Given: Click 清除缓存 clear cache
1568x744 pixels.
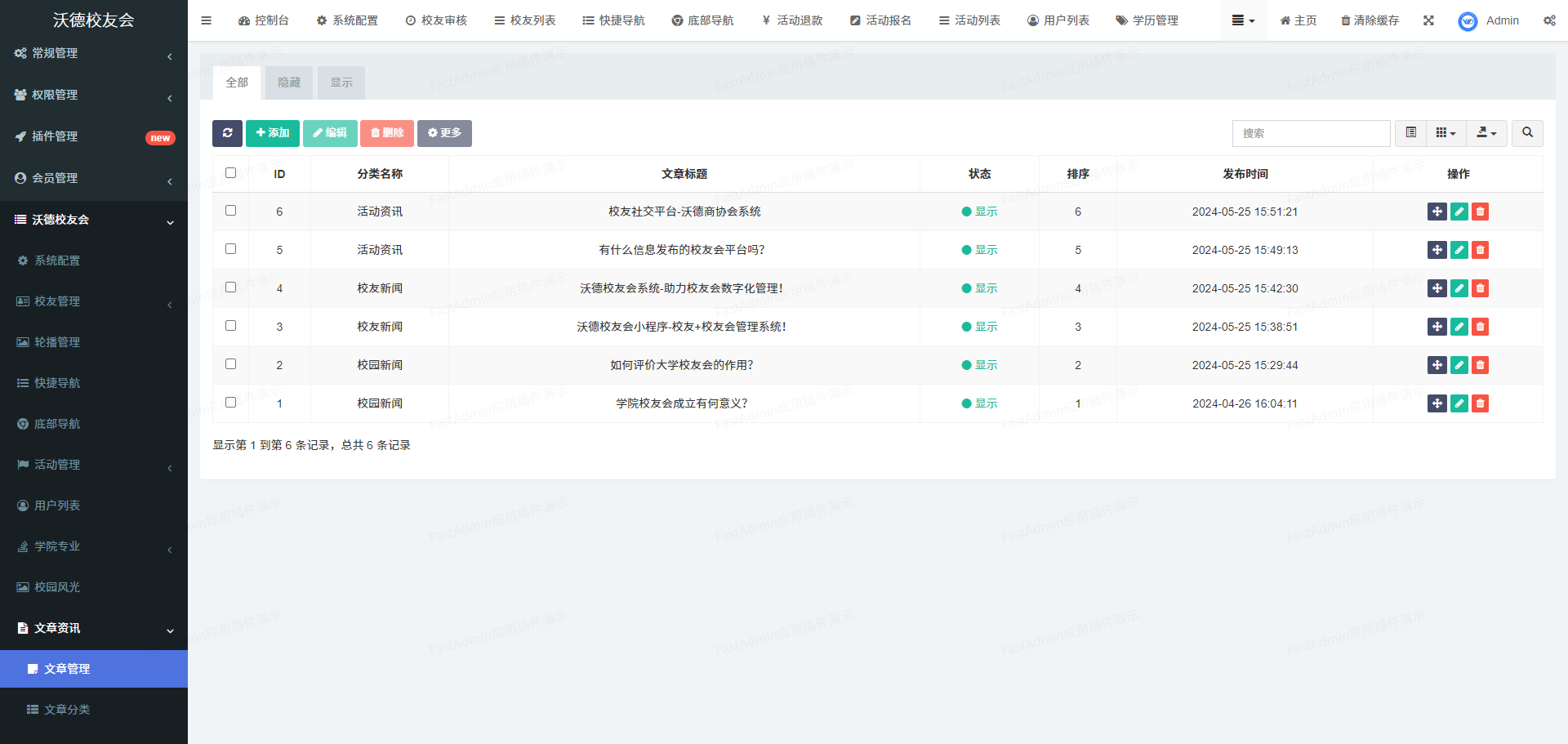Looking at the screenshot, I should click(x=1370, y=20).
